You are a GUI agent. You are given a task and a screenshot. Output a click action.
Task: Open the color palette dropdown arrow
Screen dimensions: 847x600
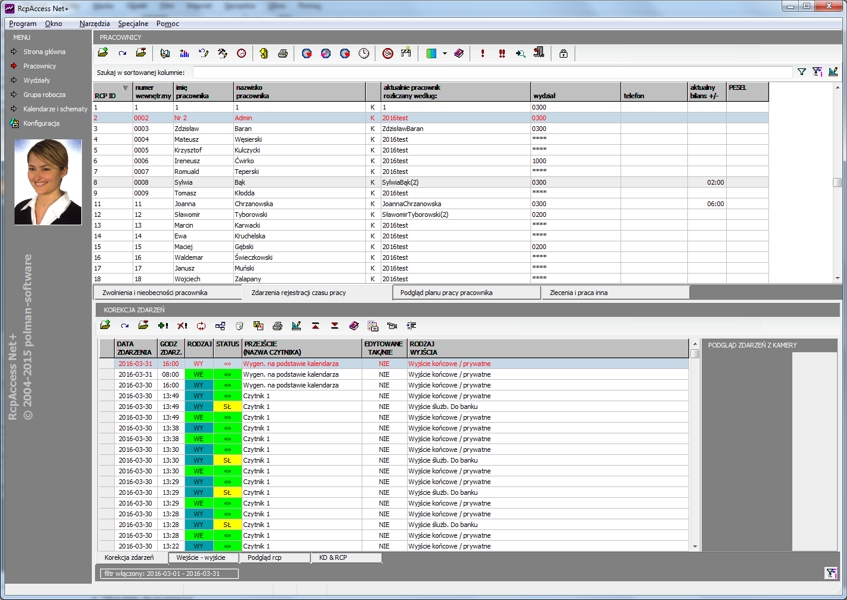tap(444, 54)
